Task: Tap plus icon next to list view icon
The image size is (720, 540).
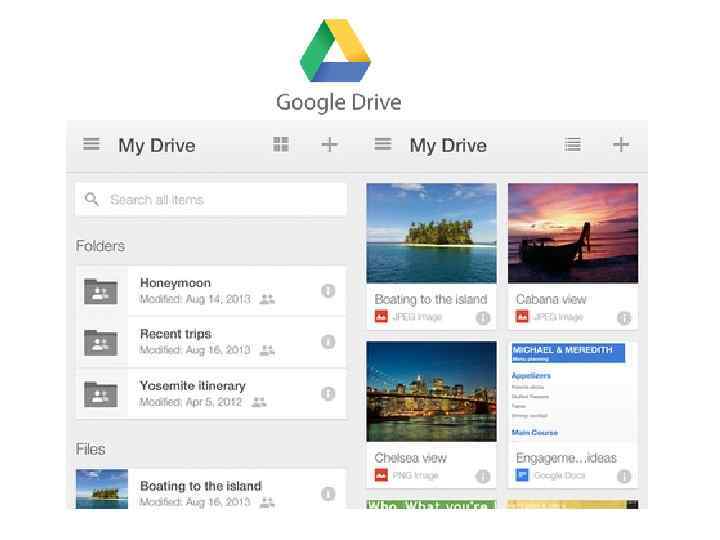Action: click(x=621, y=144)
